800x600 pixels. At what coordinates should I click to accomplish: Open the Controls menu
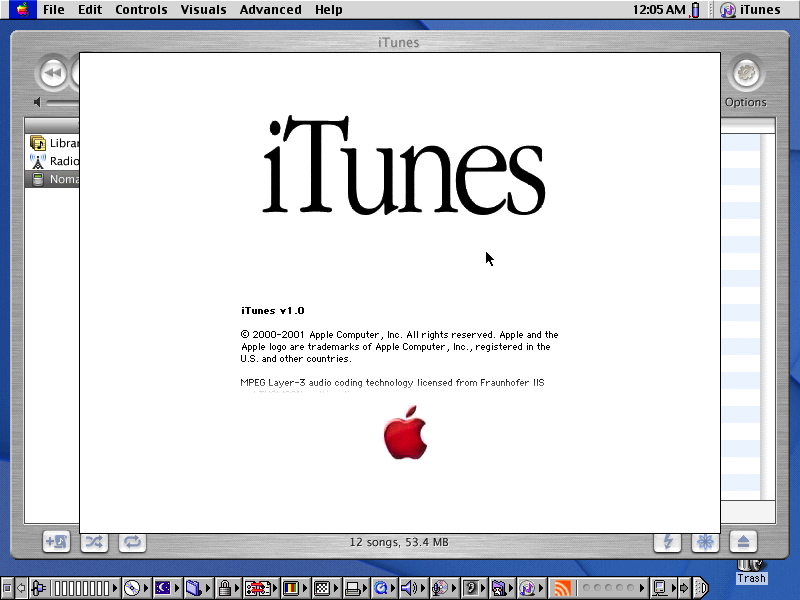click(x=141, y=10)
